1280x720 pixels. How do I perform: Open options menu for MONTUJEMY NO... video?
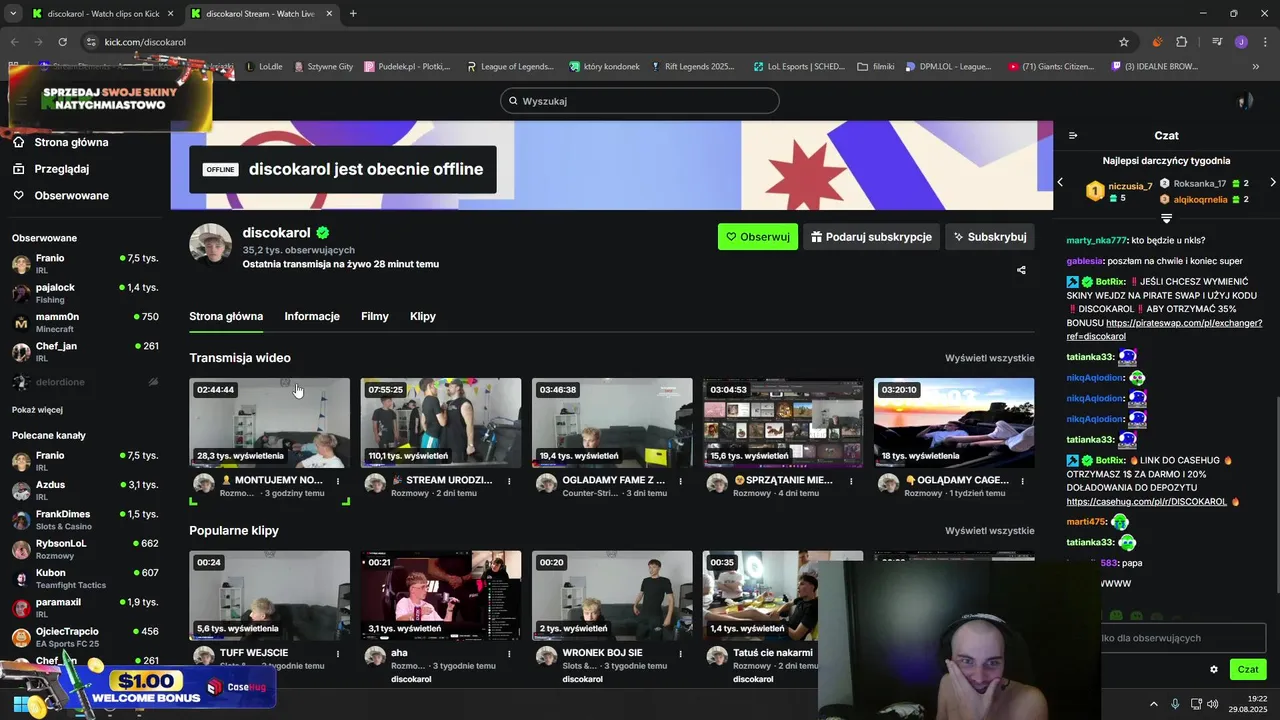coord(338,481)
